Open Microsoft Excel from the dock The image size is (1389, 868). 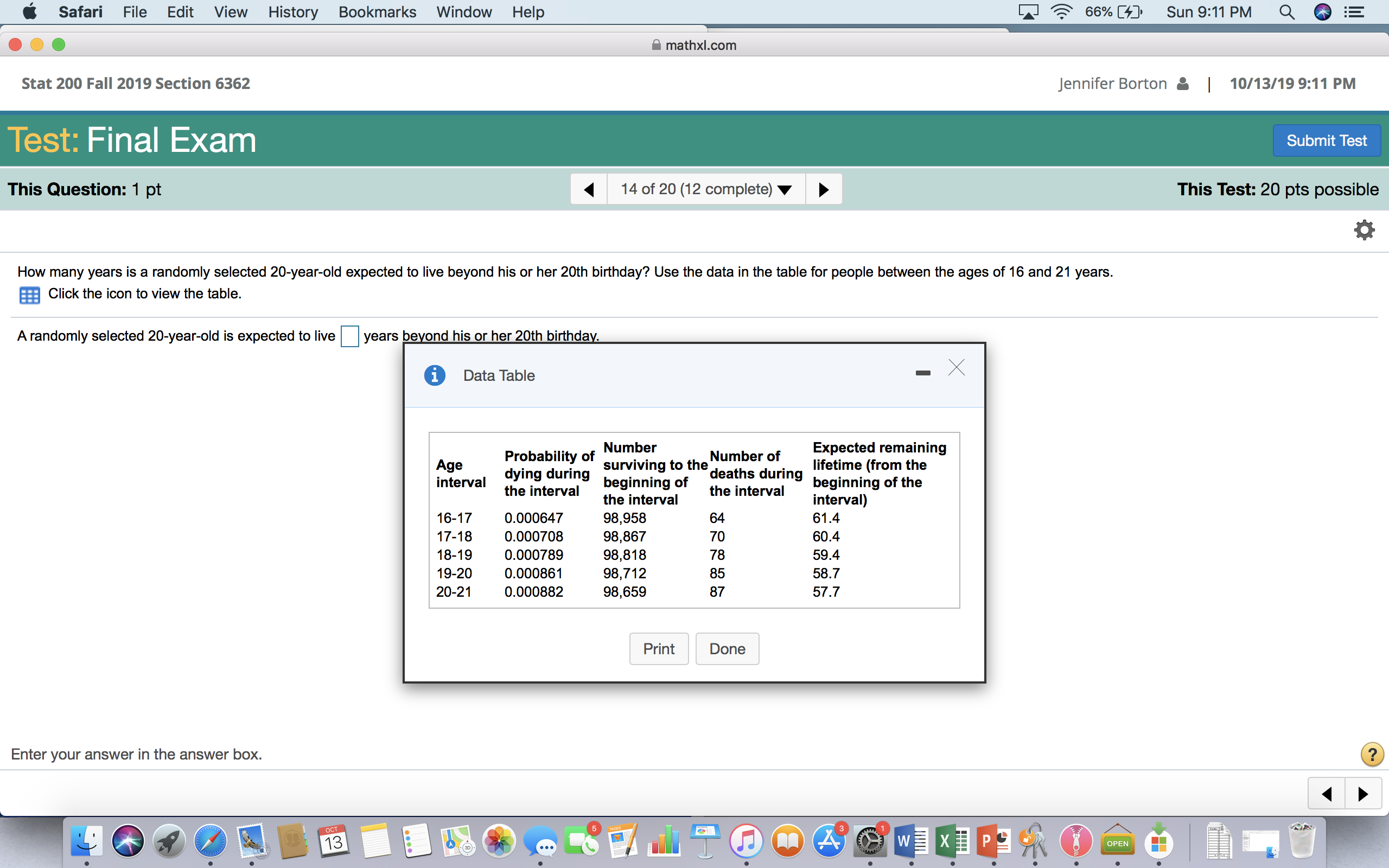(x=952, y=842)
